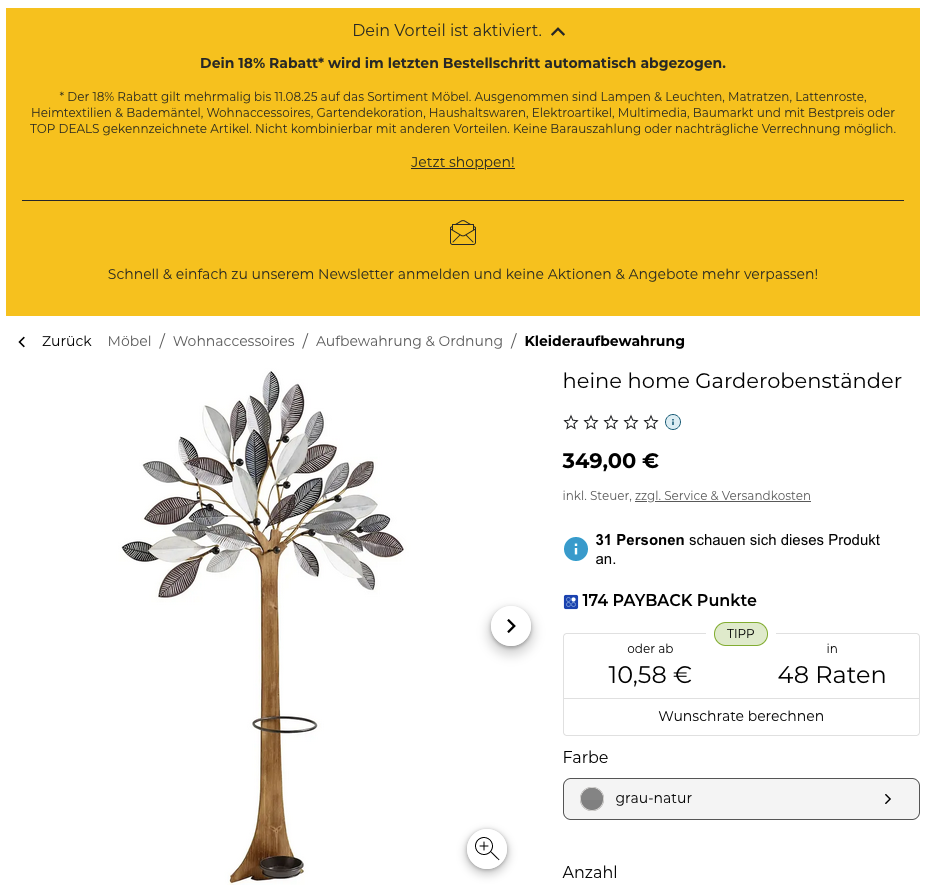Click the PAYBACK Punkte logo icon
Viewport: 926px width, 888px height.
(570, 602)
